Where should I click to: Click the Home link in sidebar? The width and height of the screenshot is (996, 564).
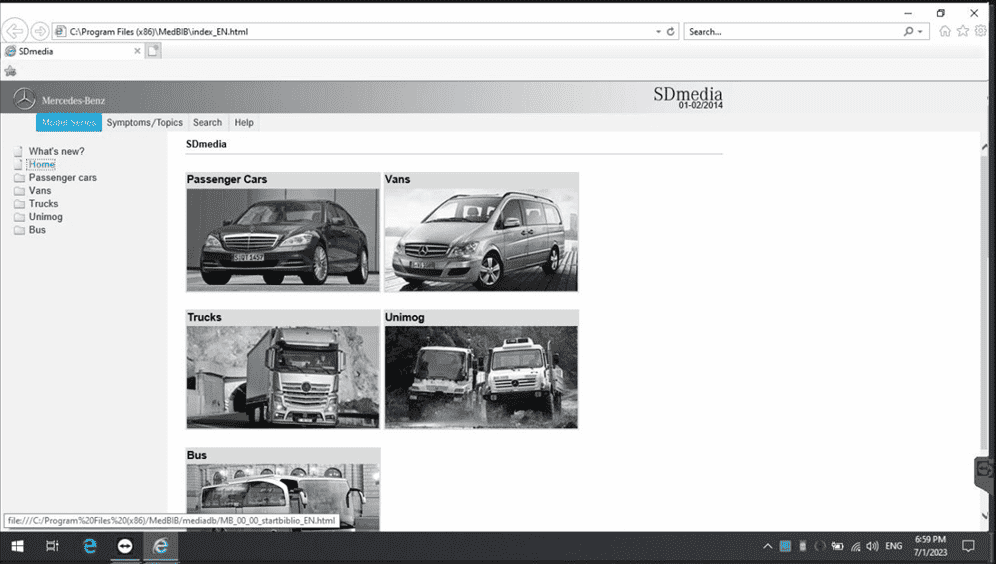tap(42, 164)
